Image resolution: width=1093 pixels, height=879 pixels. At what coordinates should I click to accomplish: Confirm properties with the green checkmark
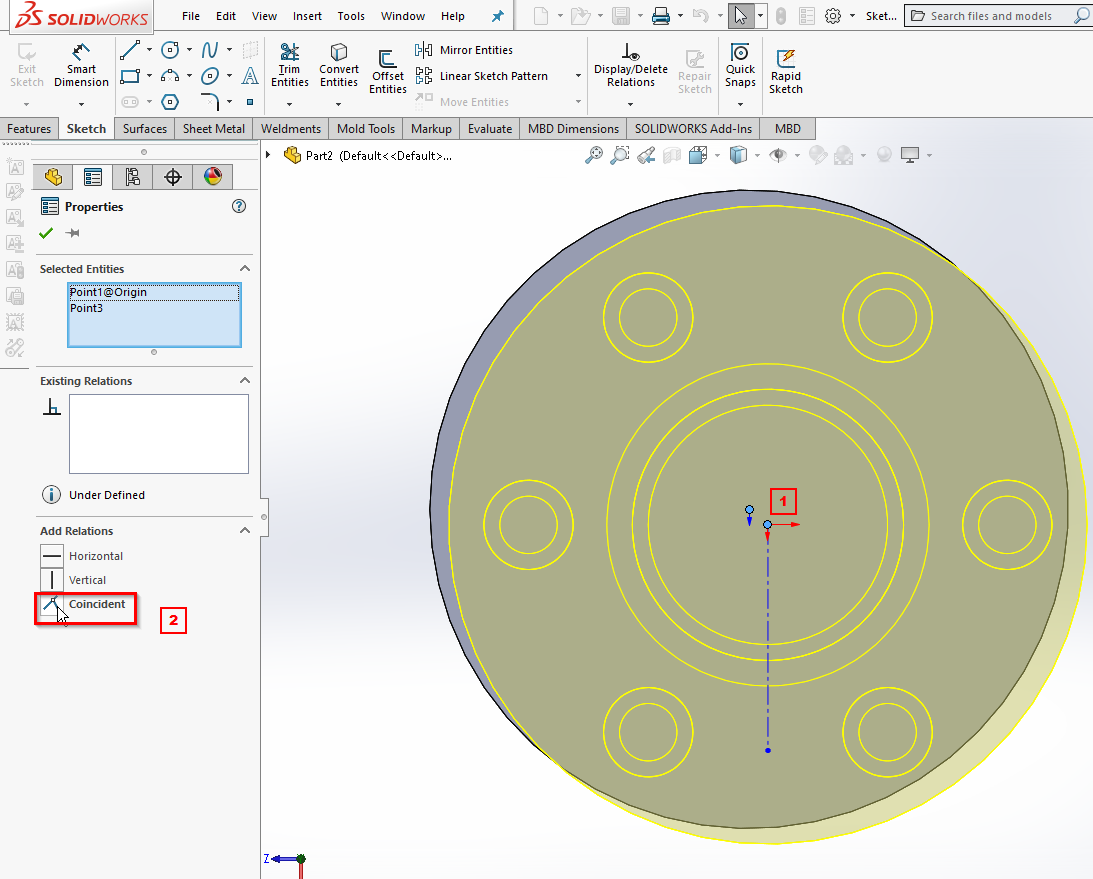pos(46,233)
